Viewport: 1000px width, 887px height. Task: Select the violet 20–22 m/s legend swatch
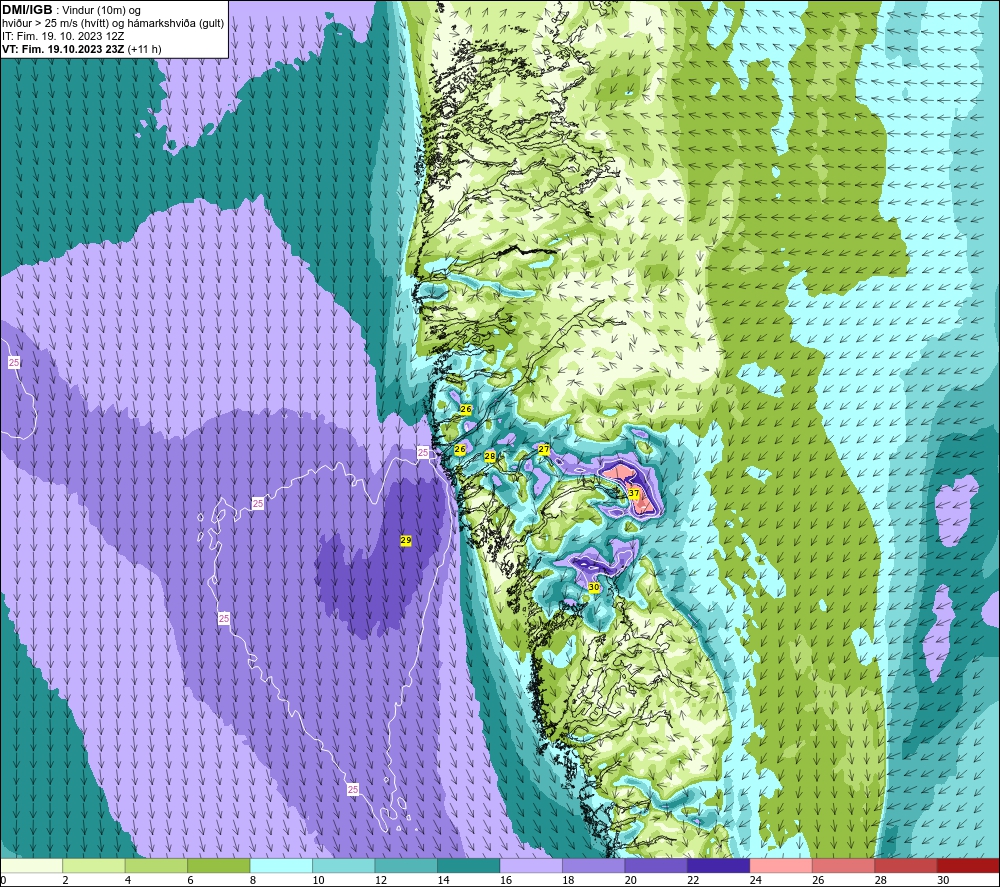coord(656,866)
